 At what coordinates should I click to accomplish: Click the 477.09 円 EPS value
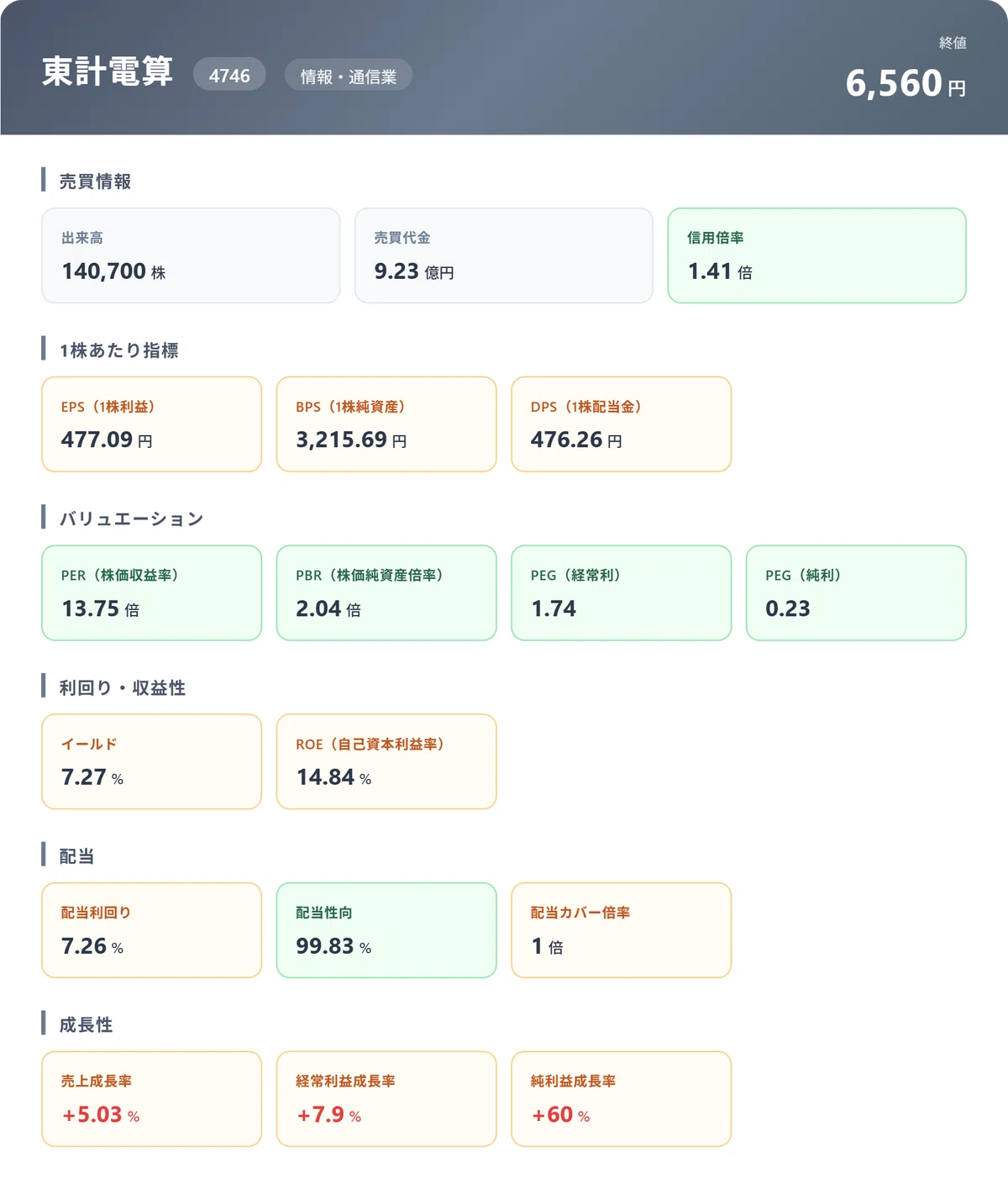coord(107,439)
